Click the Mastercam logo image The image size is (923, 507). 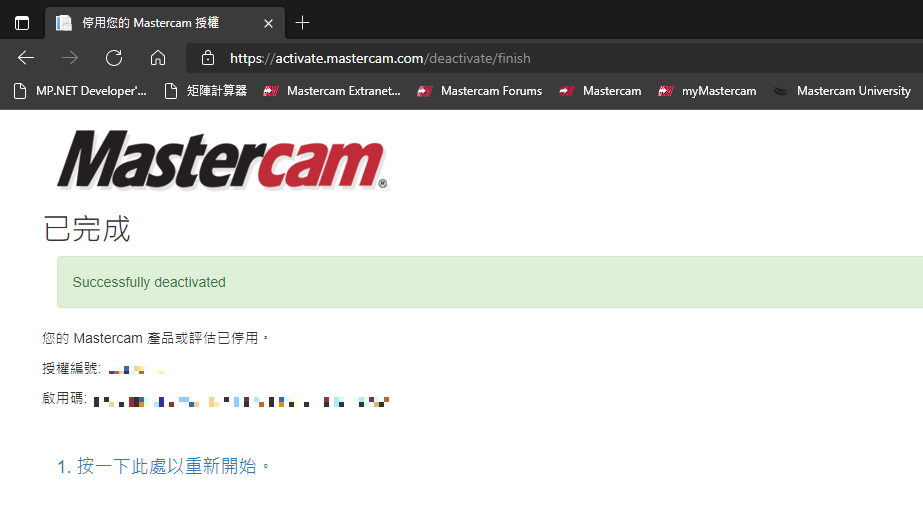tap(223, 160)
